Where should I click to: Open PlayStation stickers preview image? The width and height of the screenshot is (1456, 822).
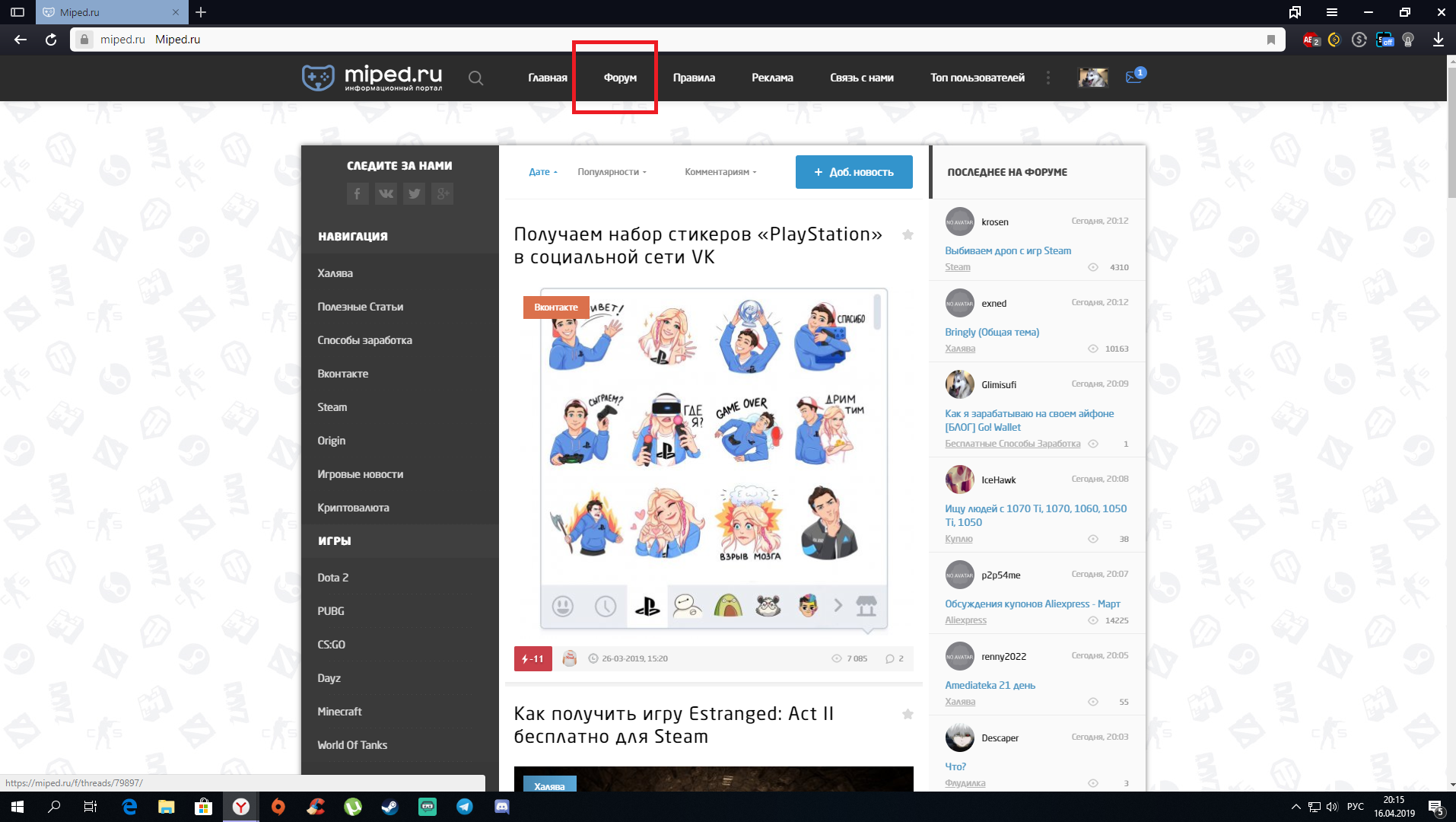[714, 459]
